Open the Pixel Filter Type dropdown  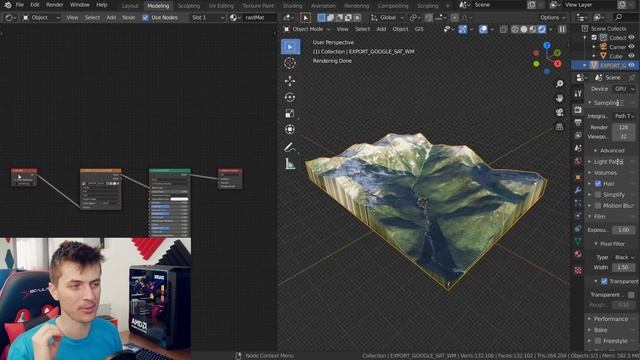[x=624, y=257]
